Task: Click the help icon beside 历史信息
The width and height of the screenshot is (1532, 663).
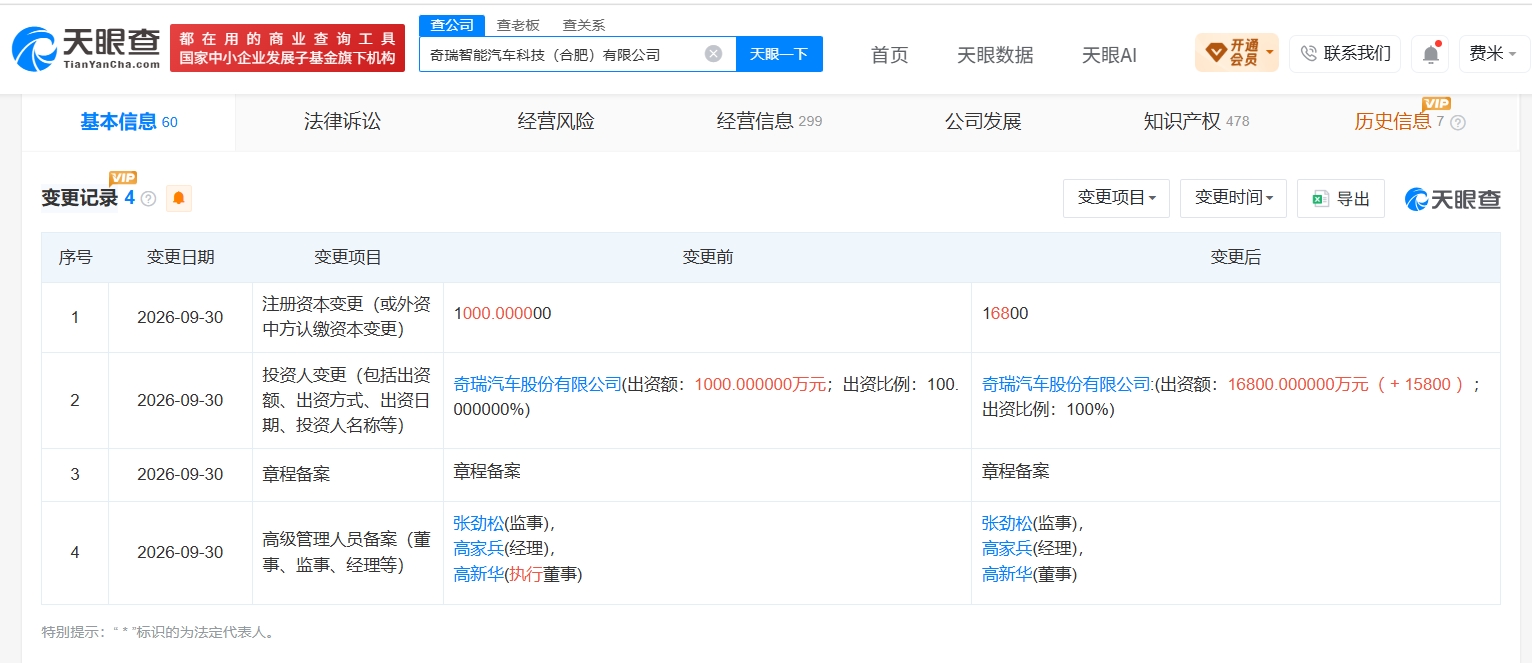Action: (1457, 122)
